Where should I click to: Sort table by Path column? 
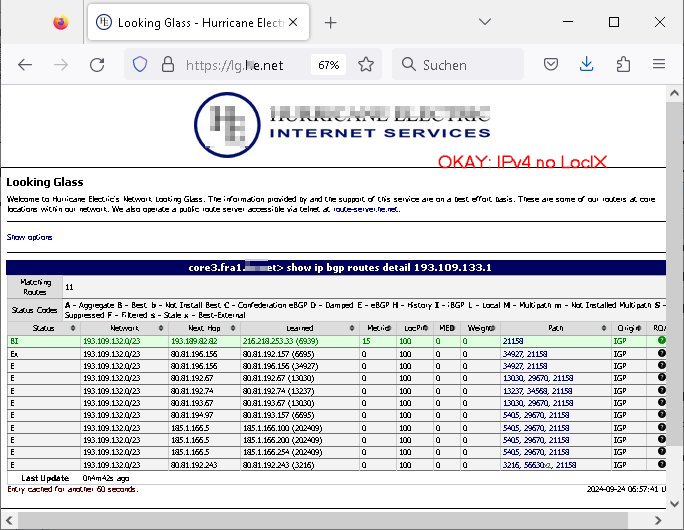556,328
